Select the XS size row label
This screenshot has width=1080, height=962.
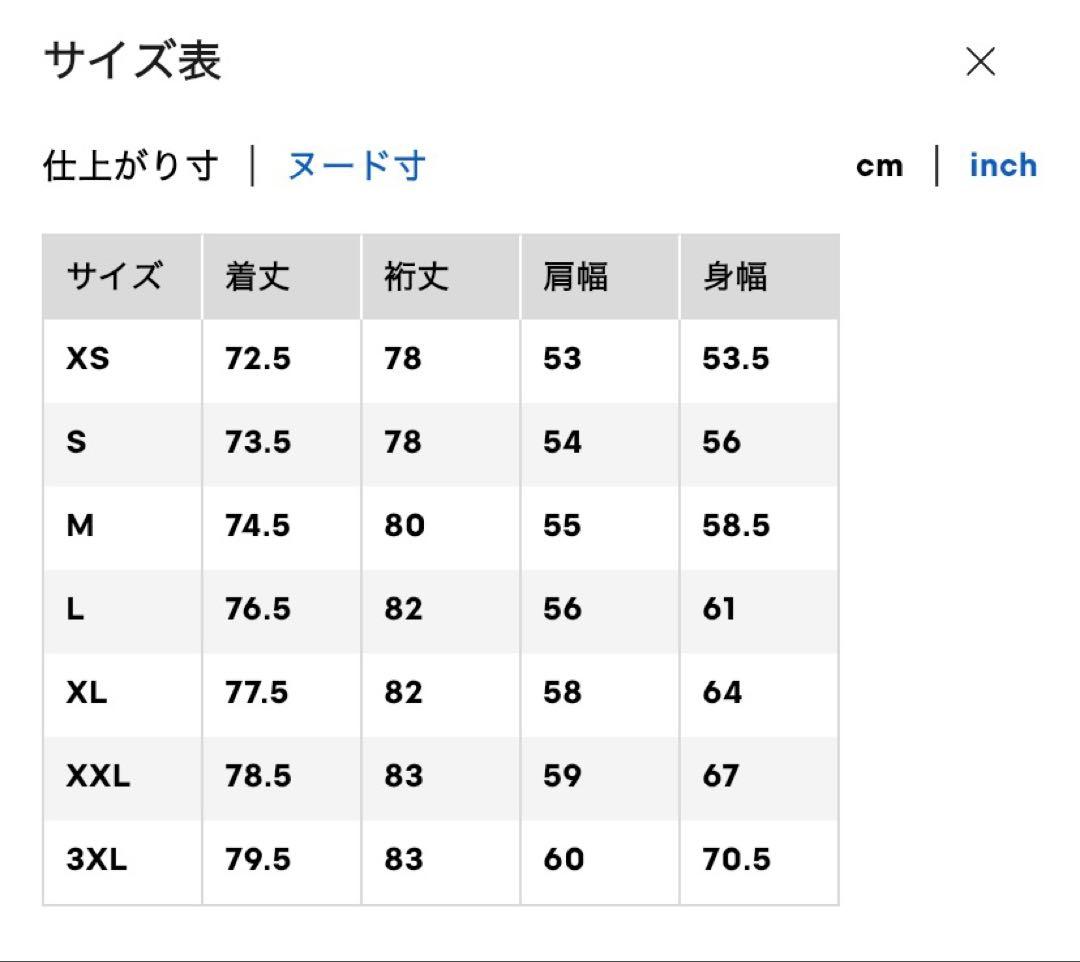click(87, 359)
